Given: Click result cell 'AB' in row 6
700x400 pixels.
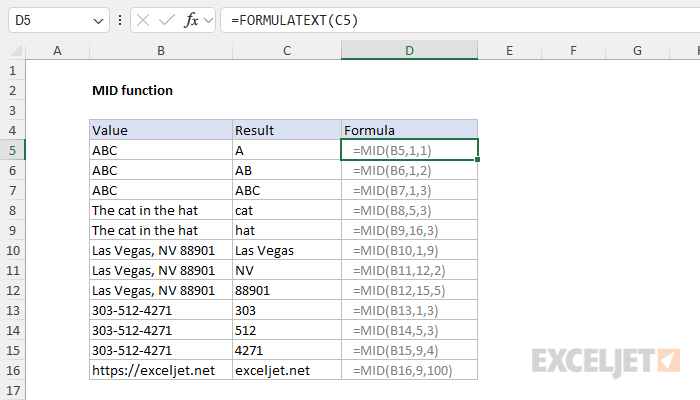Looking at the screenshot, I should (287, 170).
